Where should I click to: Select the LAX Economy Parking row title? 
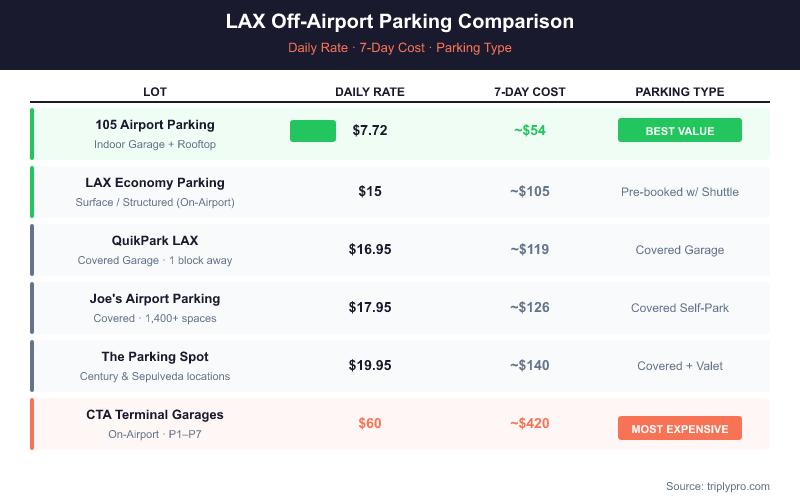[x=155, y=183]
